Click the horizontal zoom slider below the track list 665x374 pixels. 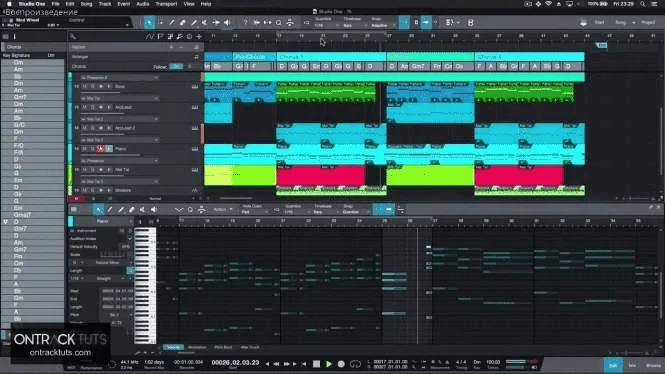(x=236, y=198)
